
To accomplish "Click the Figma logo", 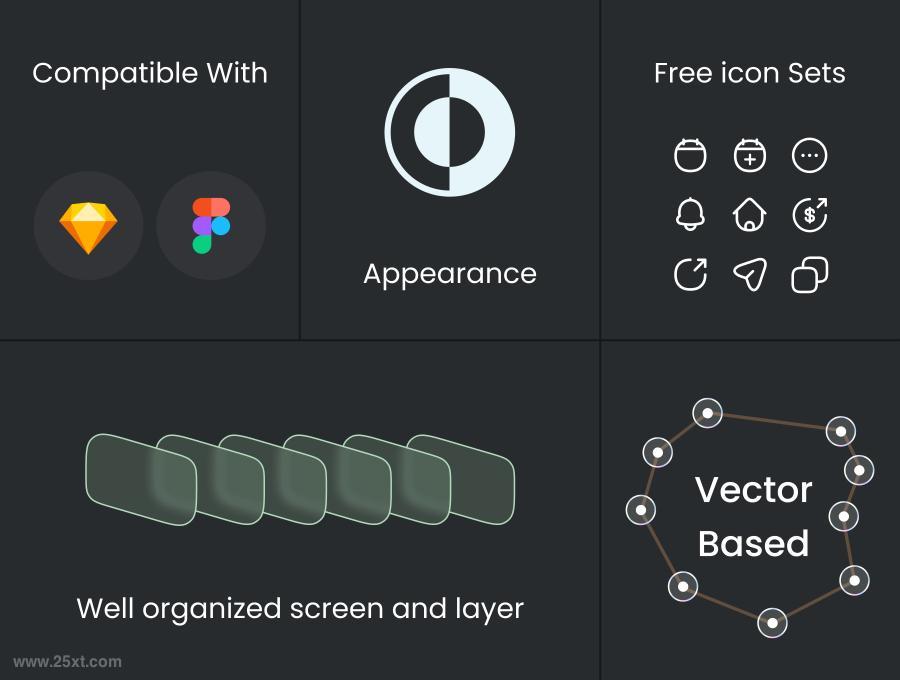I will click(x=211, y=226).
